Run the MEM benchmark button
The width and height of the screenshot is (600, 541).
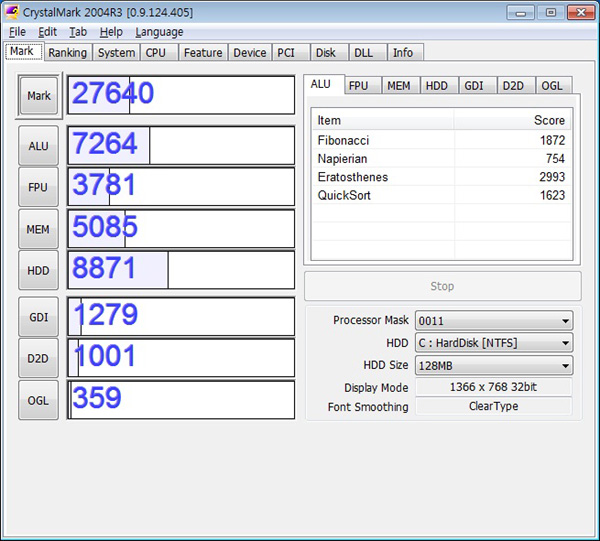point(38,229)
